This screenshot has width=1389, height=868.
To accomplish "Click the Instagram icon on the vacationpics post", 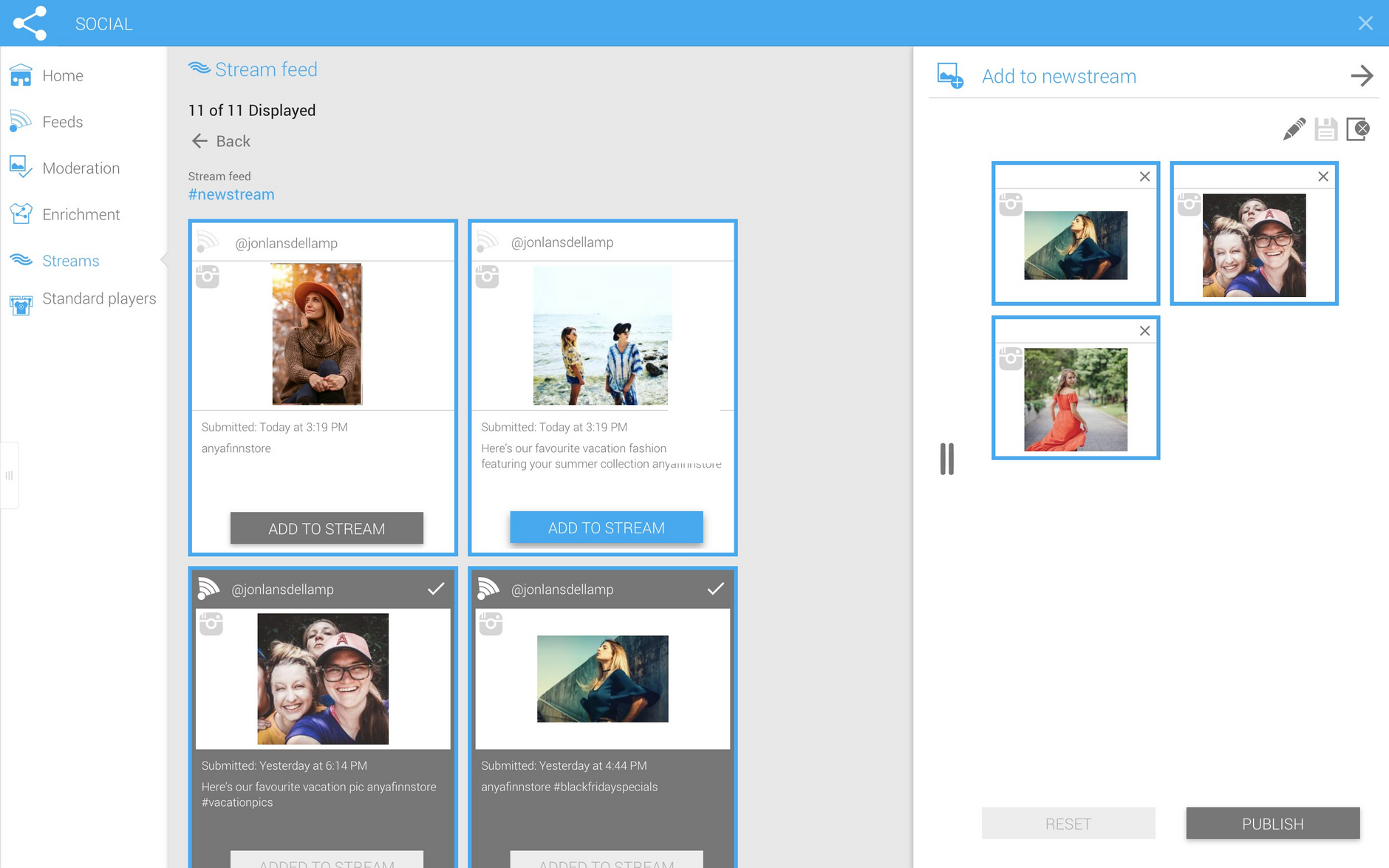I will (211, 623).
